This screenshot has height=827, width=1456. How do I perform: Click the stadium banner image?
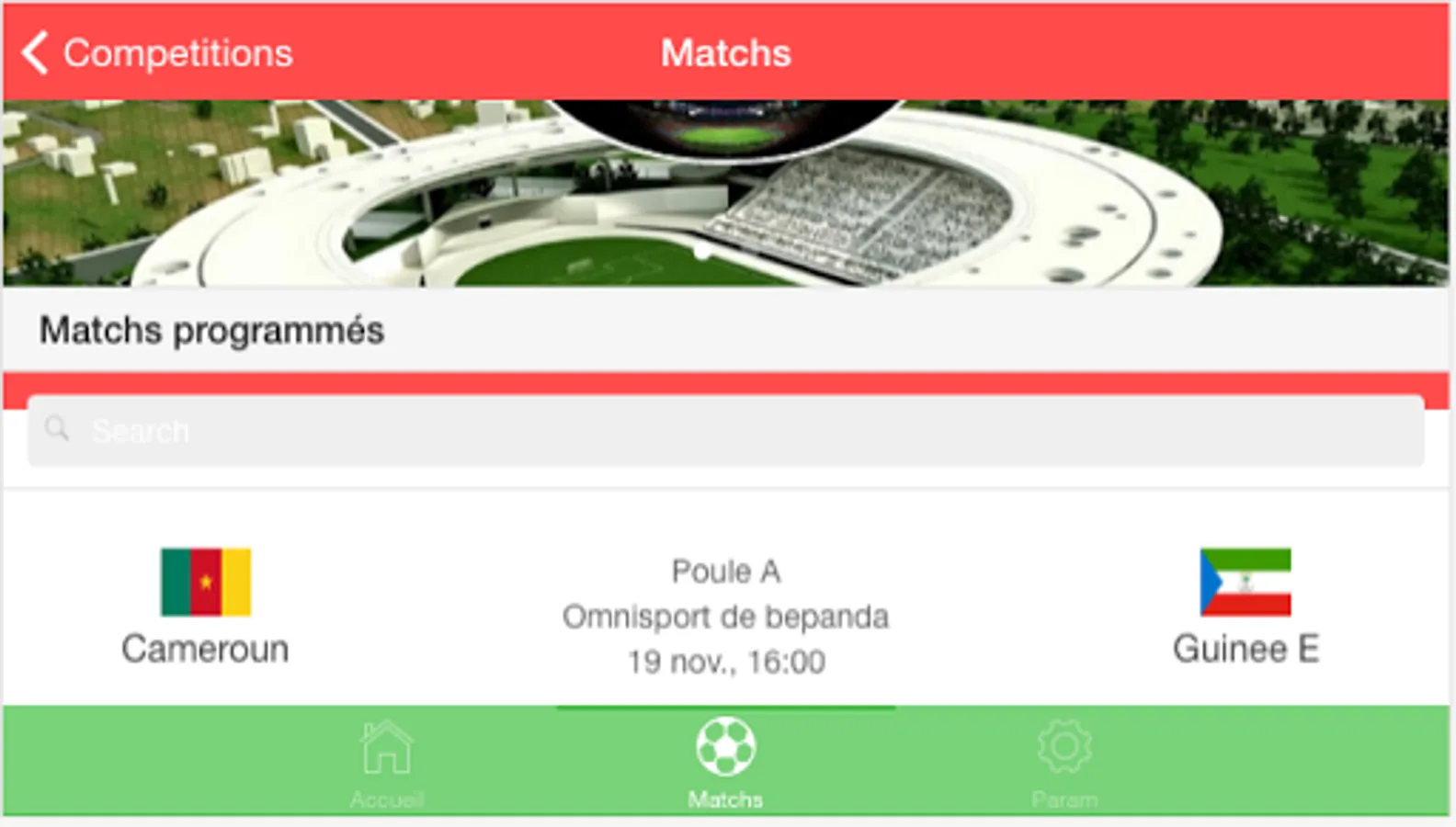pyautogui.click(x=726, y=193)
